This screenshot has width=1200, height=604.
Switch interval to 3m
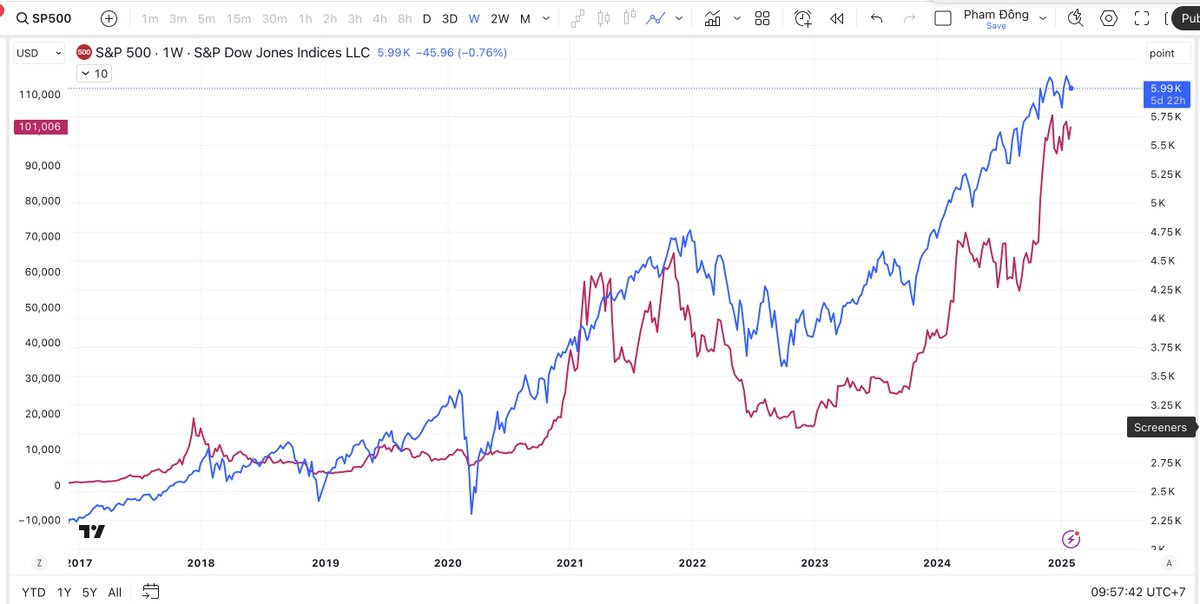click(178, 18)
